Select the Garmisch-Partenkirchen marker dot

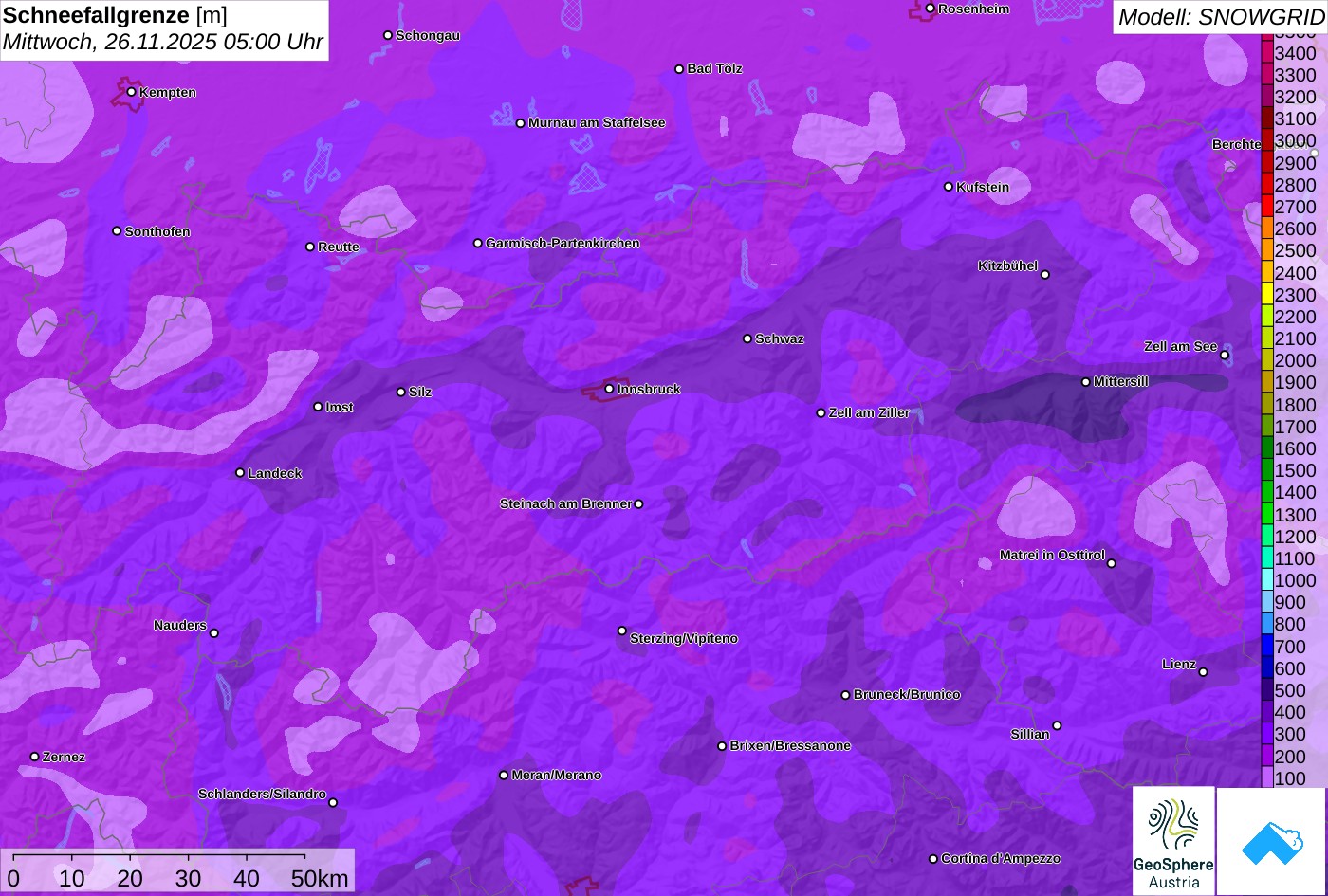click(x=478, y=244)
